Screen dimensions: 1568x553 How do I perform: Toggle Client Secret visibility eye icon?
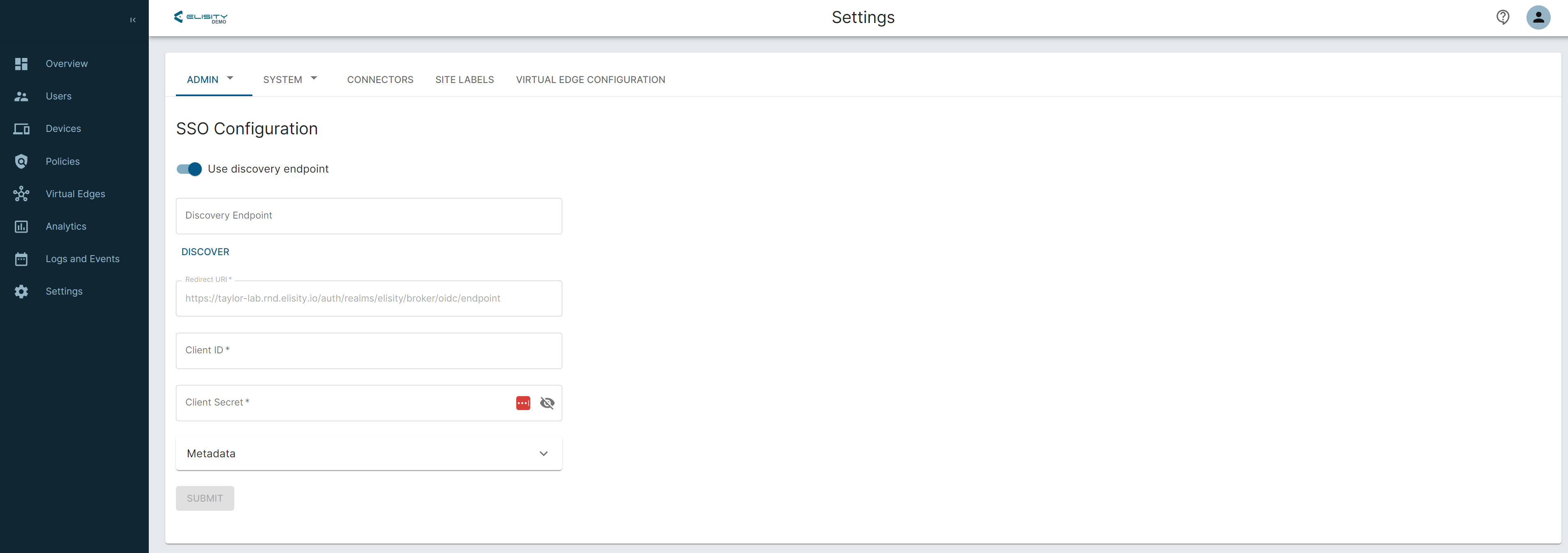pyautogui.click(x=547, y=403)
